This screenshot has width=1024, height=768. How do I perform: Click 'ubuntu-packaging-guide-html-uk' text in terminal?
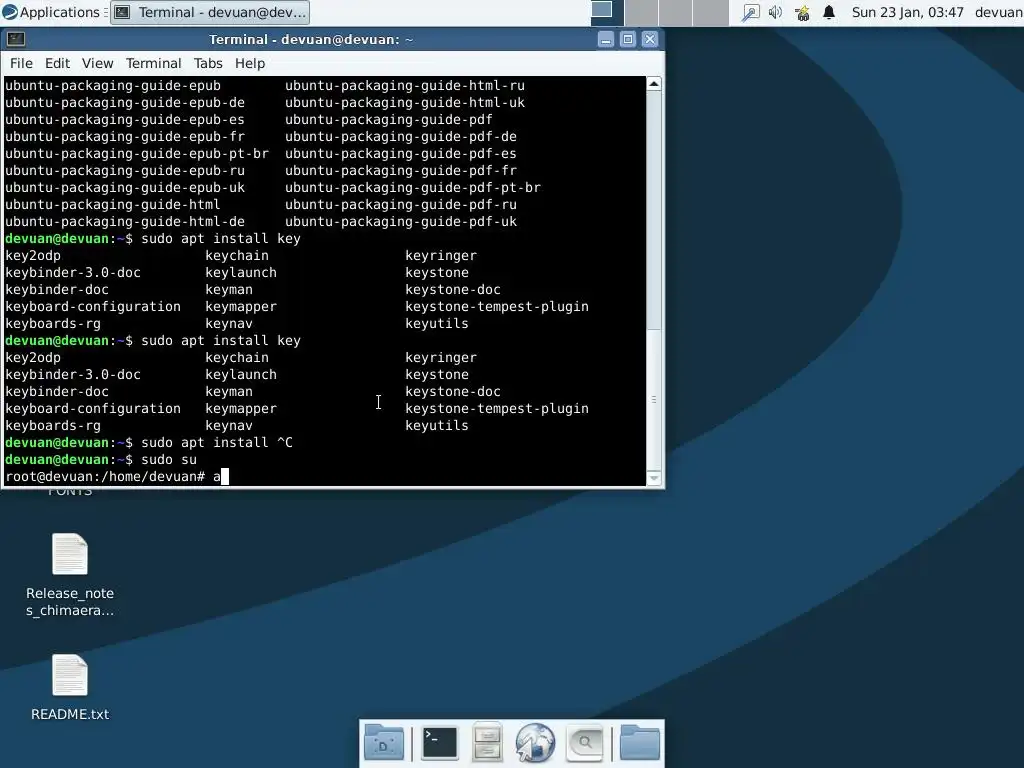(x=405, y=103)
